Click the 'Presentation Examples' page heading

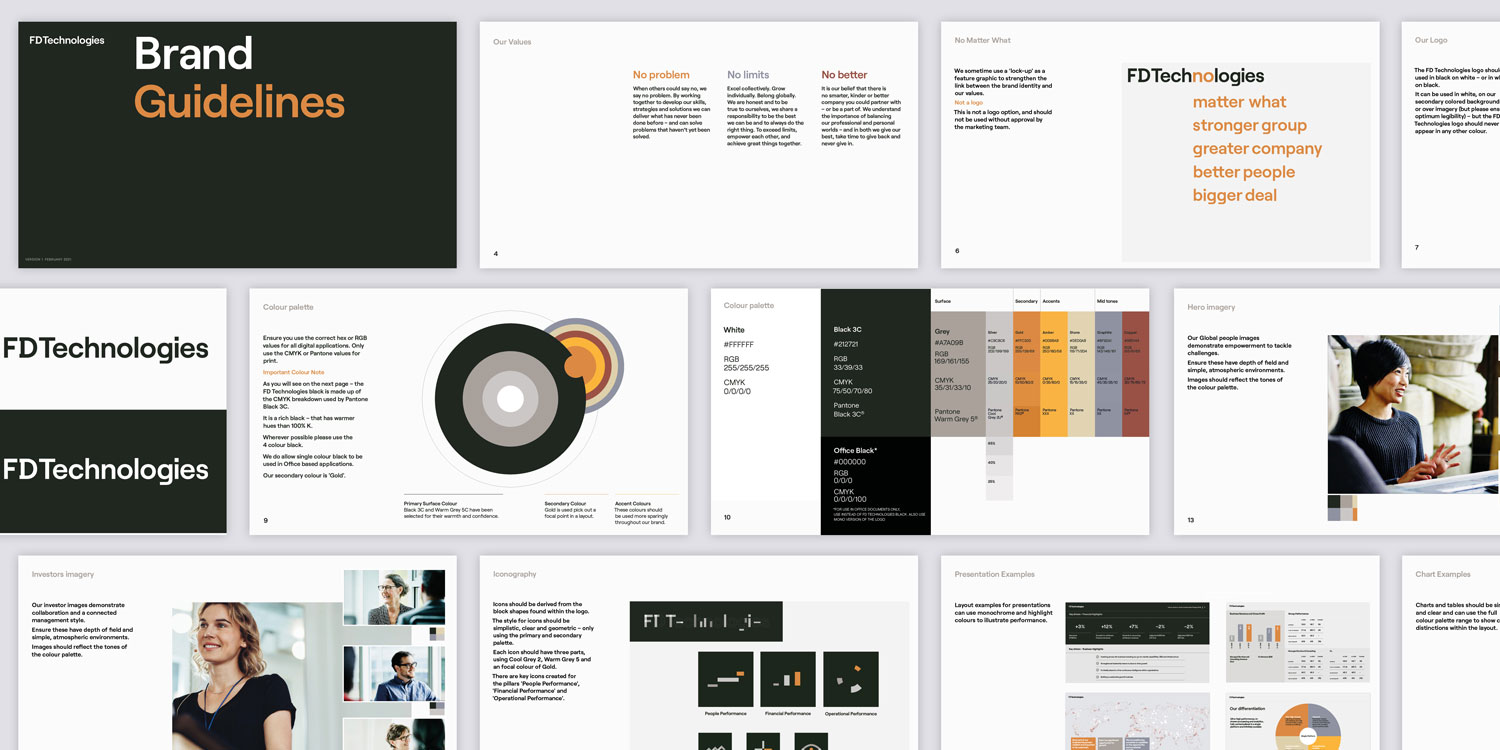994,575
